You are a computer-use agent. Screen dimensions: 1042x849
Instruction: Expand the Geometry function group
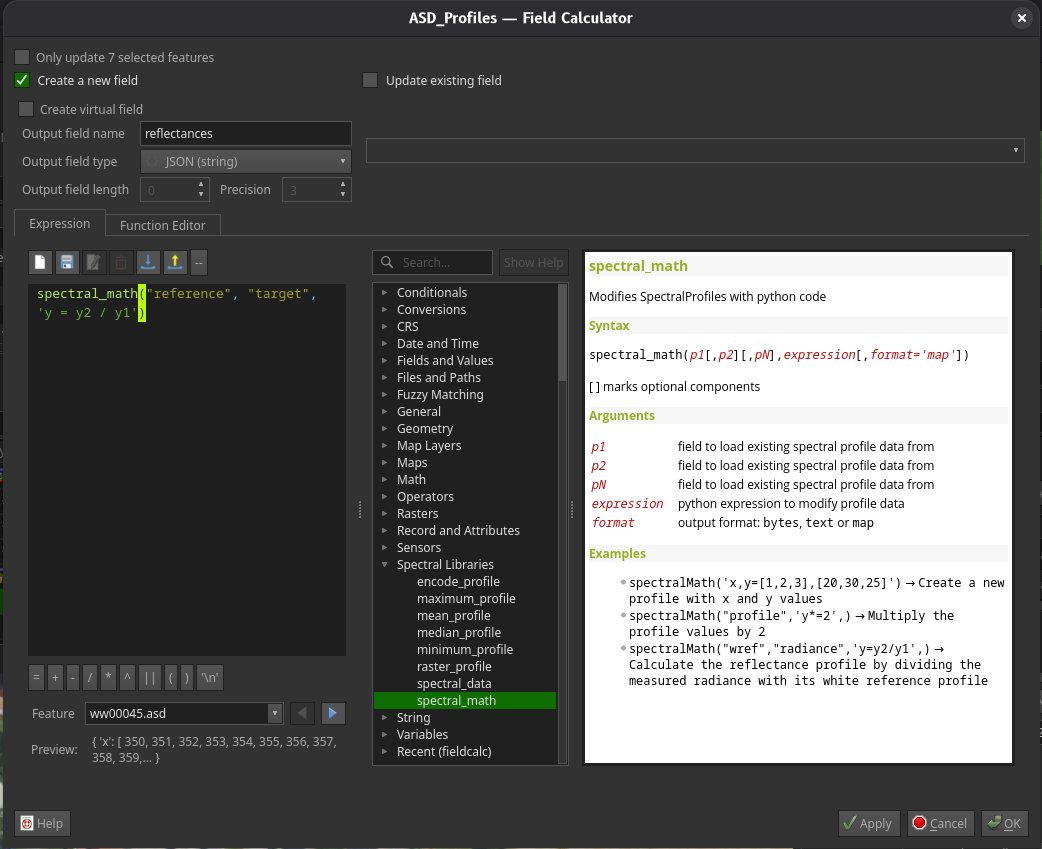coord(384,428)
